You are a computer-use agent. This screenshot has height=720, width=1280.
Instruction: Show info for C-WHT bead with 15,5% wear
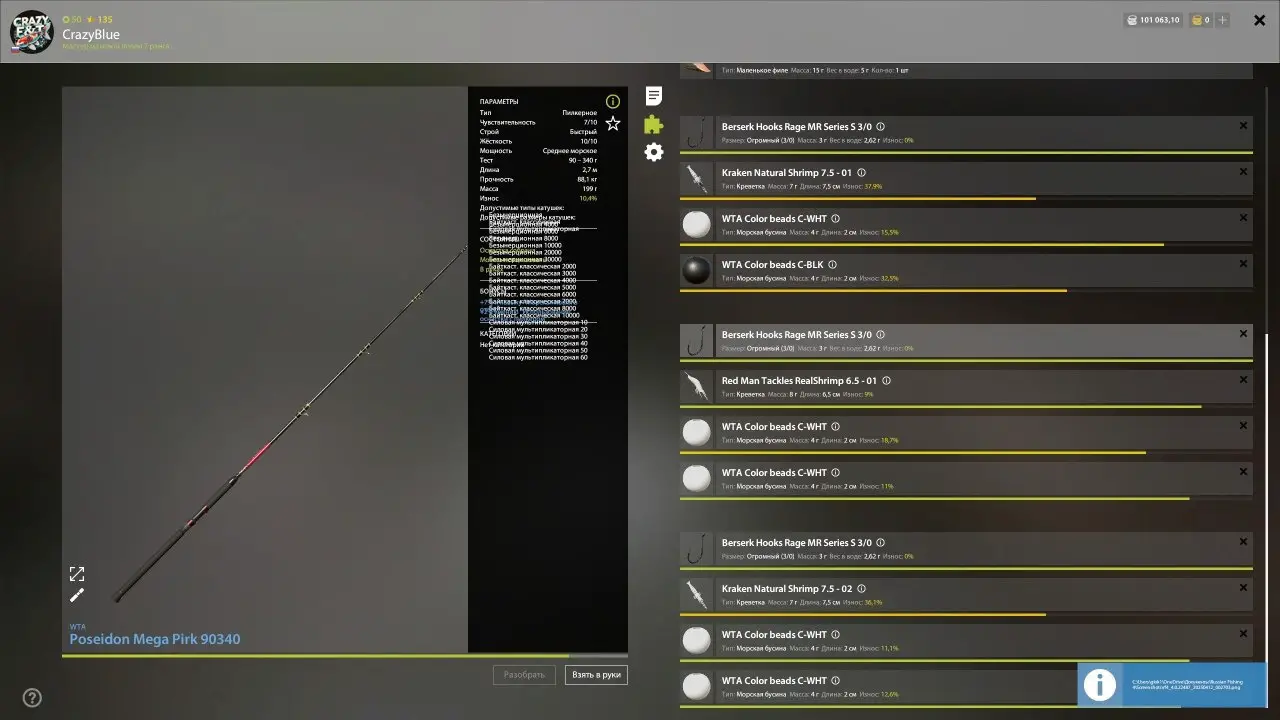click(835, 219)
